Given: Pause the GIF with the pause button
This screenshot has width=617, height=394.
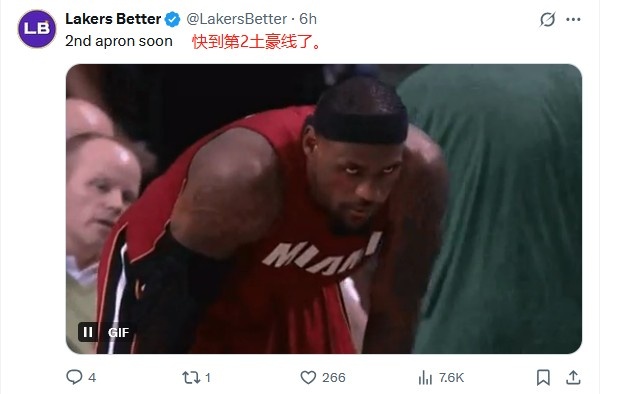Looking at the screenshot, I should (88, 332).
